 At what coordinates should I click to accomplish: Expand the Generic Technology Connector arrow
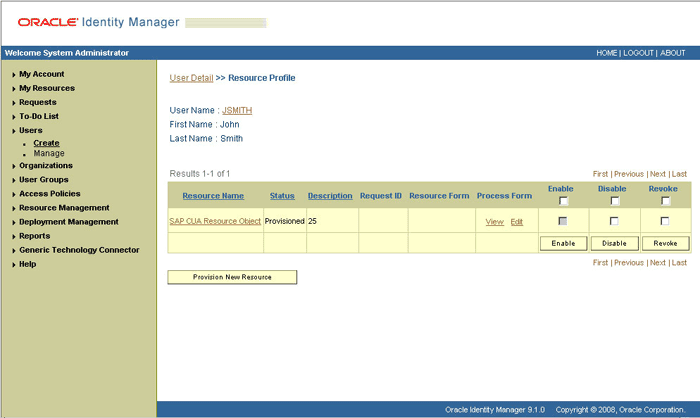pyautogui.click(x=14, y=251)
